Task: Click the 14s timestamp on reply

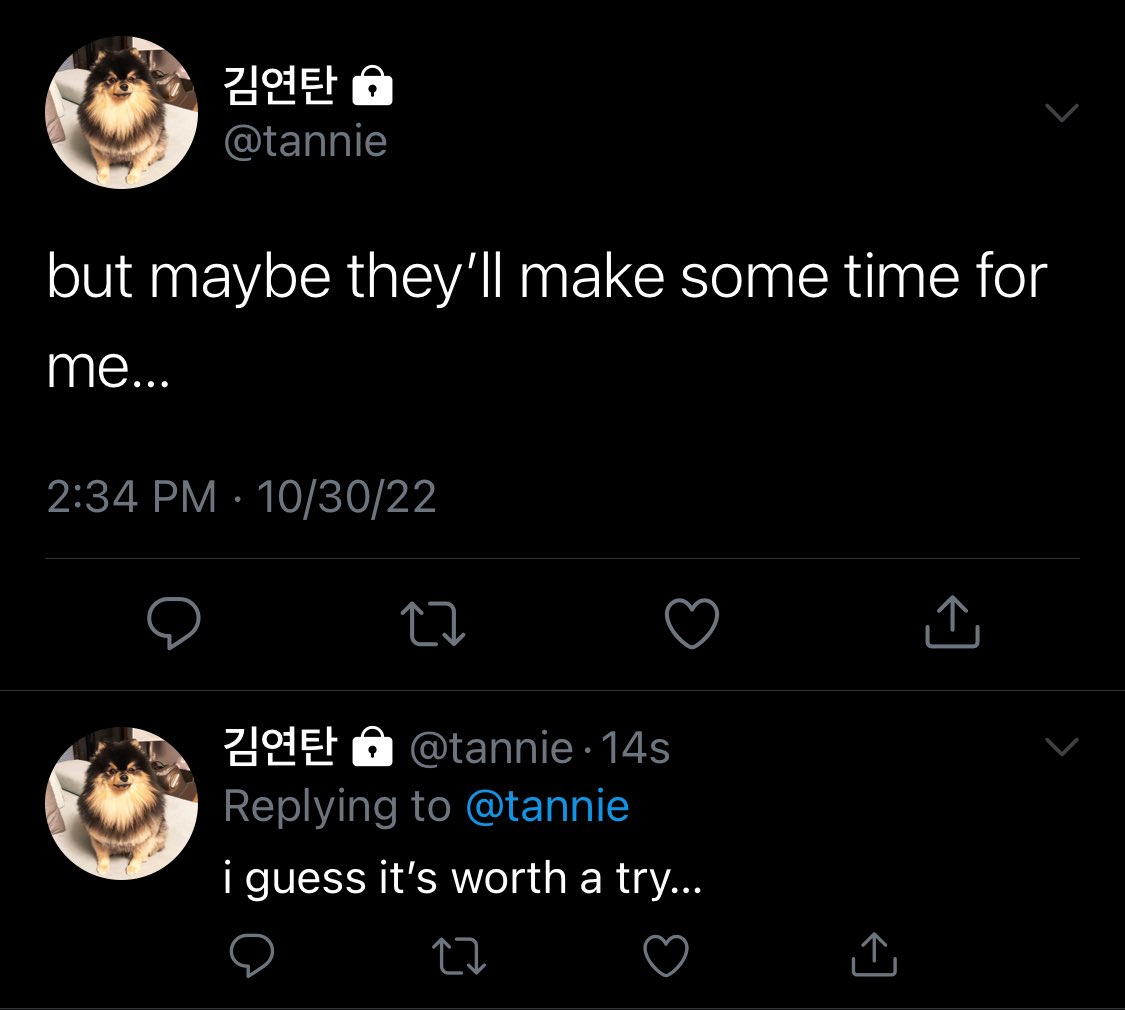Action: point(635,748)
